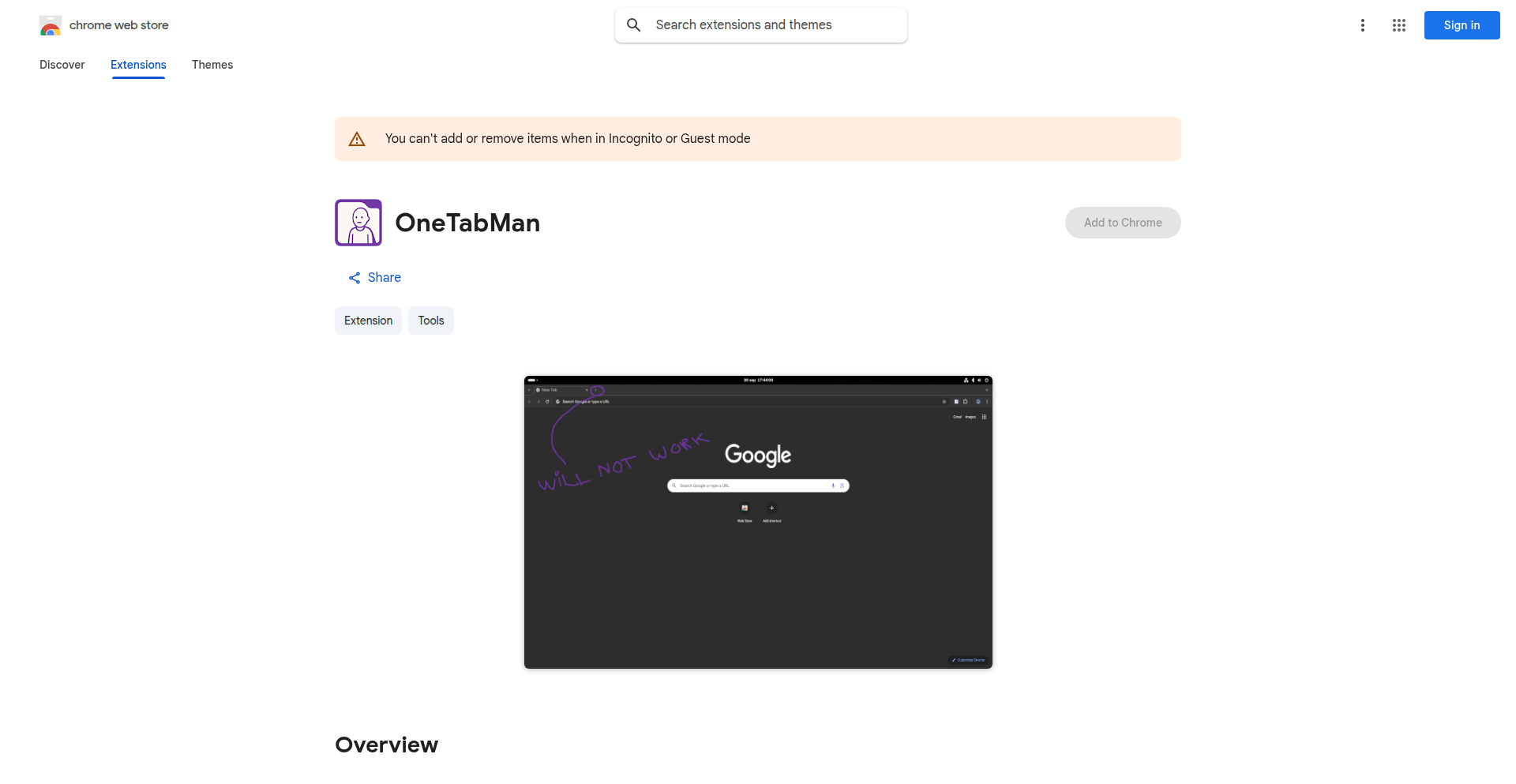Click the Sign in button
This screenshot has height=784, width=1516.
coord(1462,25)
